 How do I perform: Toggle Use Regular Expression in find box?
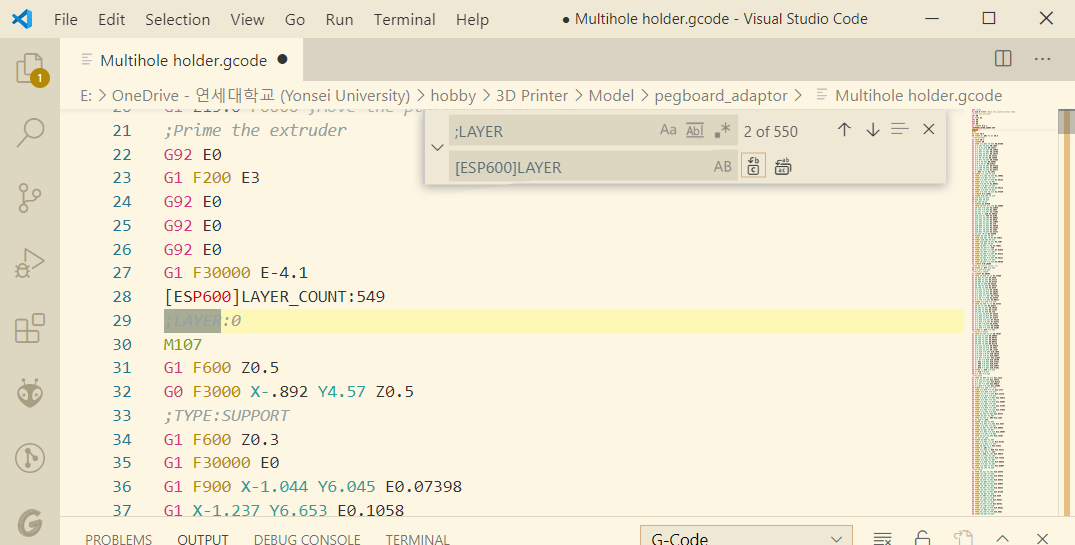[722, 130]
